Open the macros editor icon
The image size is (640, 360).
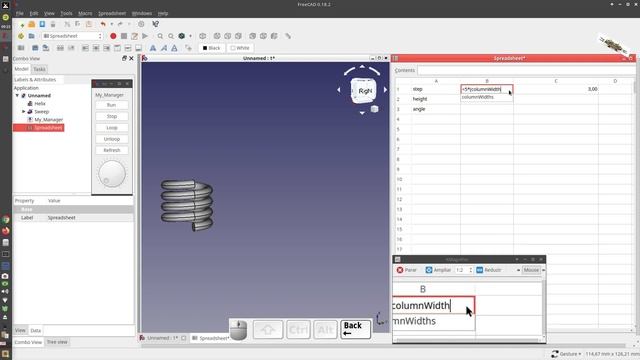134,36
